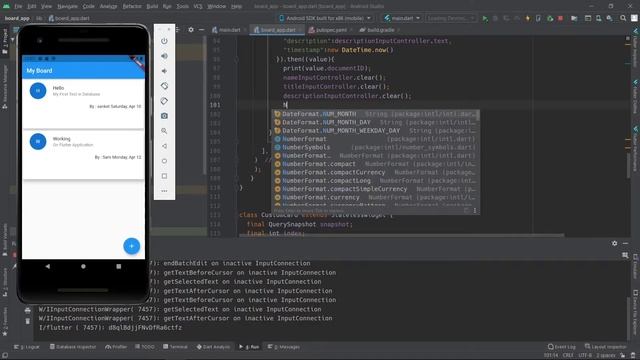640x360 pixels.
Task: Open the Logcat tool window tab
Action: tap(27, 347)
